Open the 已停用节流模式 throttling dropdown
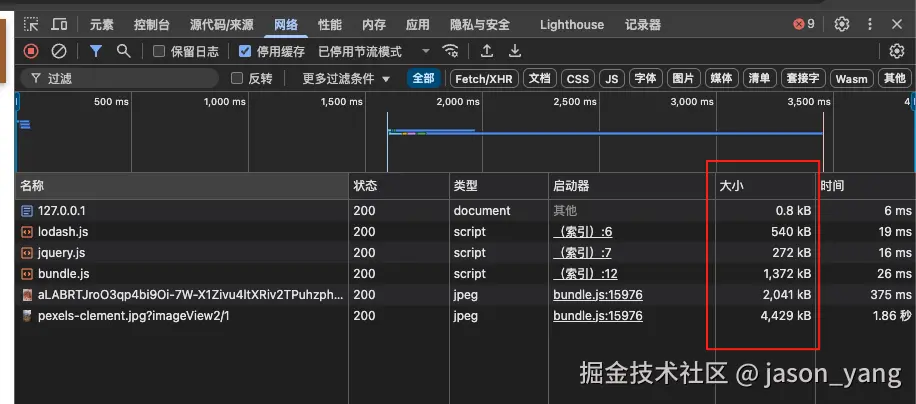The image size is (916, 404). [x=374, y=51]
